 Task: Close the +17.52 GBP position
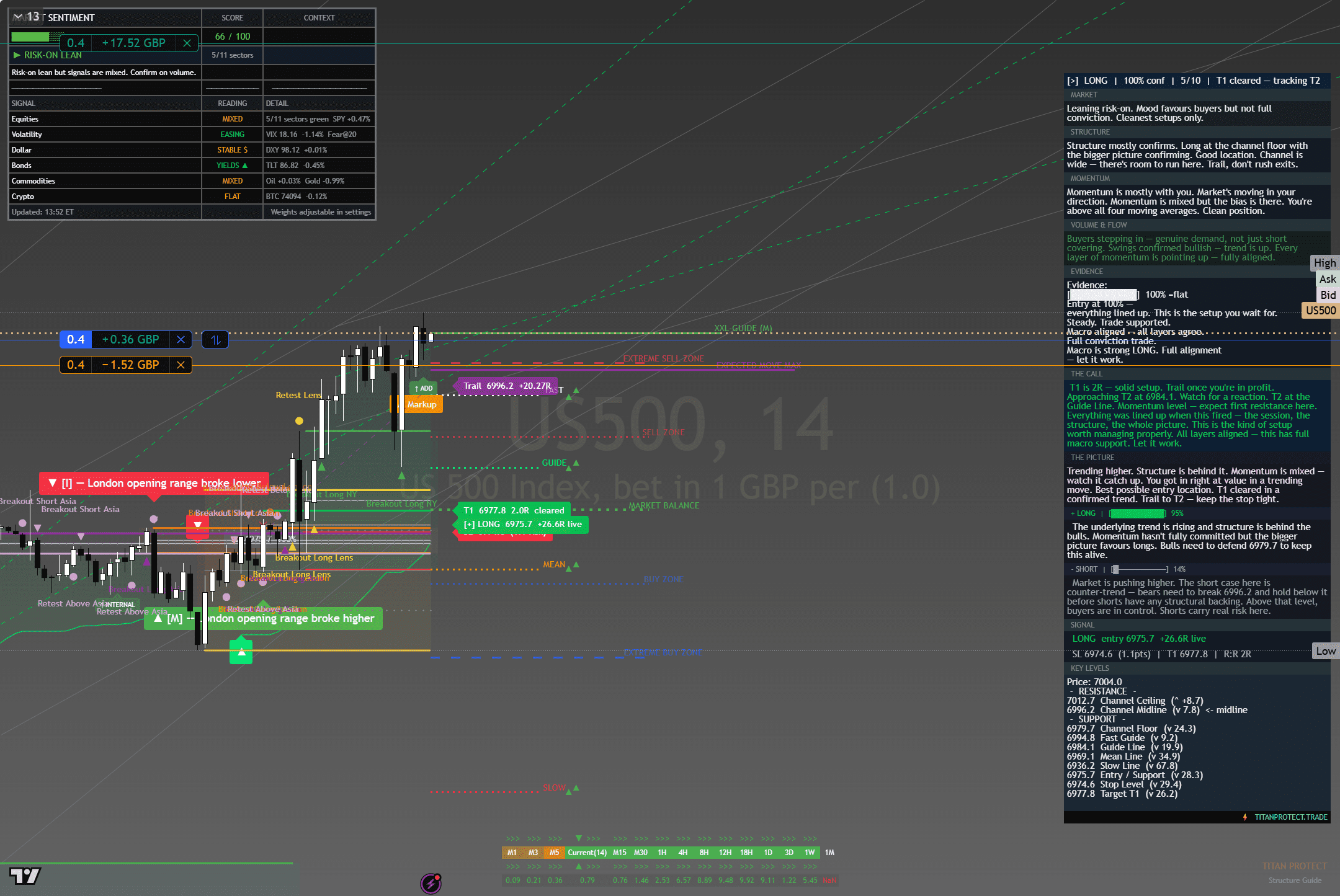187,43
